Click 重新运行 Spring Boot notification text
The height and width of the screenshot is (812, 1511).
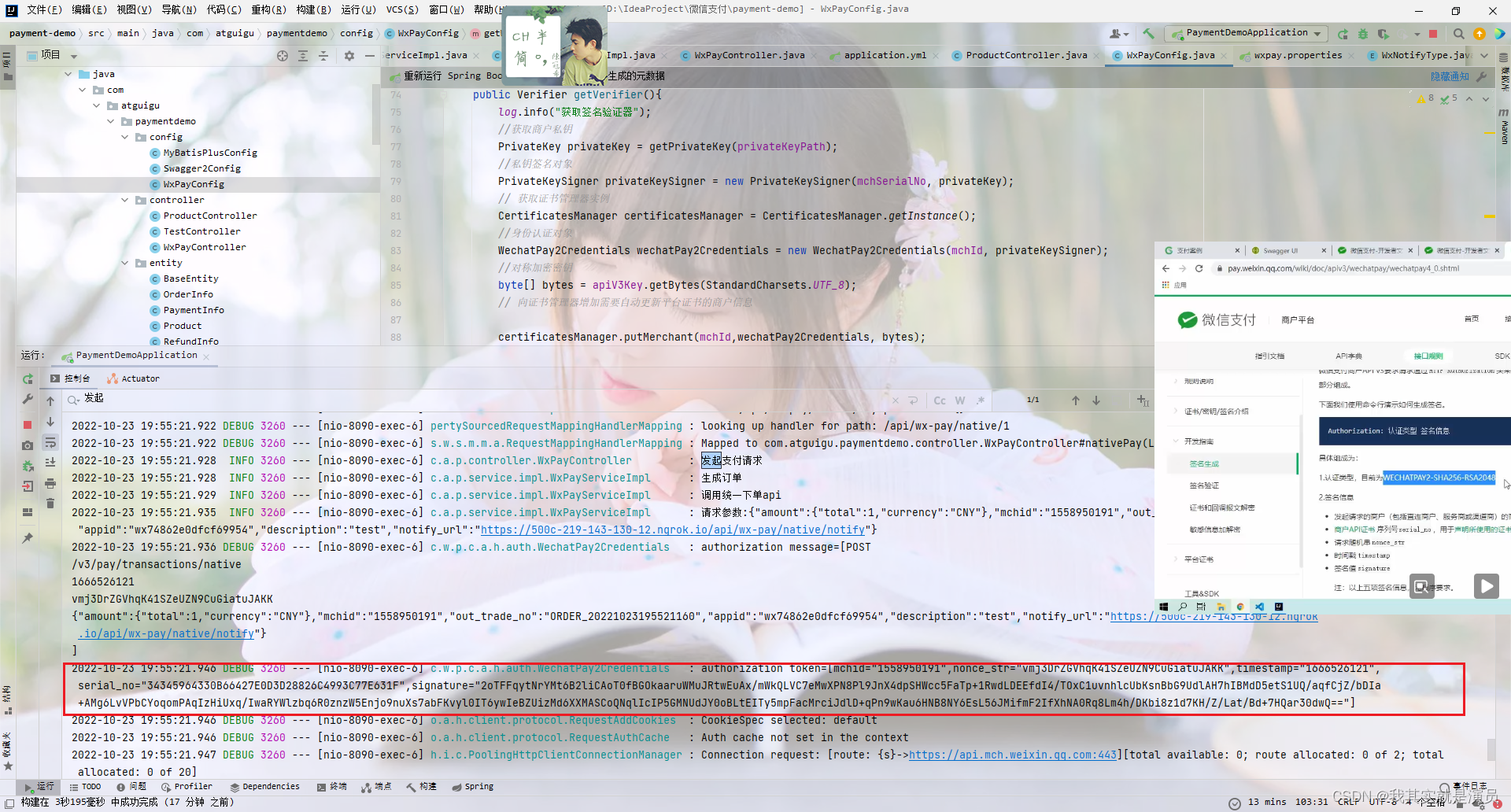[453, 76]
